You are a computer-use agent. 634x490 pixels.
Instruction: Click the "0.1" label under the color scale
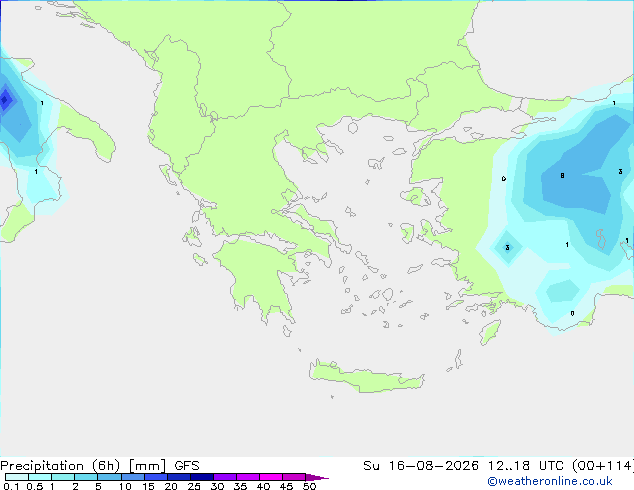(x=11, y=486)
